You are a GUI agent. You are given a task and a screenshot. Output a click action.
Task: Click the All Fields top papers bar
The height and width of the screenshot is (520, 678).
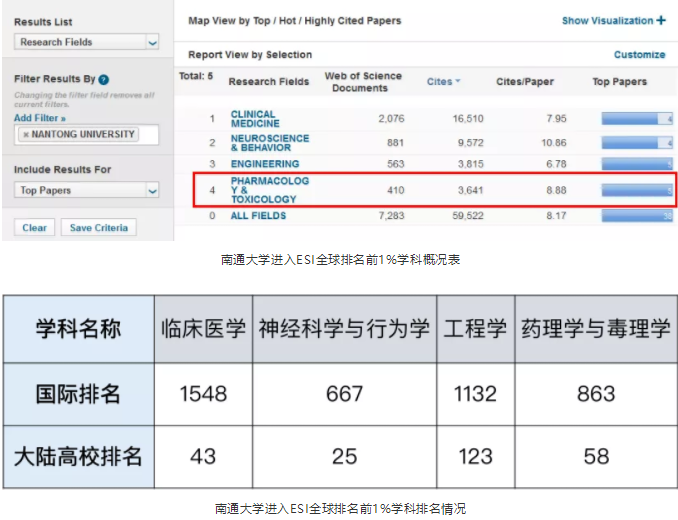[637, 215]
